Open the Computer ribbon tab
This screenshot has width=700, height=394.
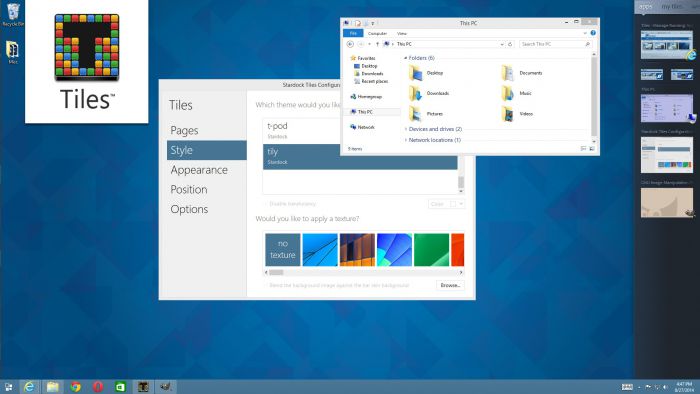point(377,33)
